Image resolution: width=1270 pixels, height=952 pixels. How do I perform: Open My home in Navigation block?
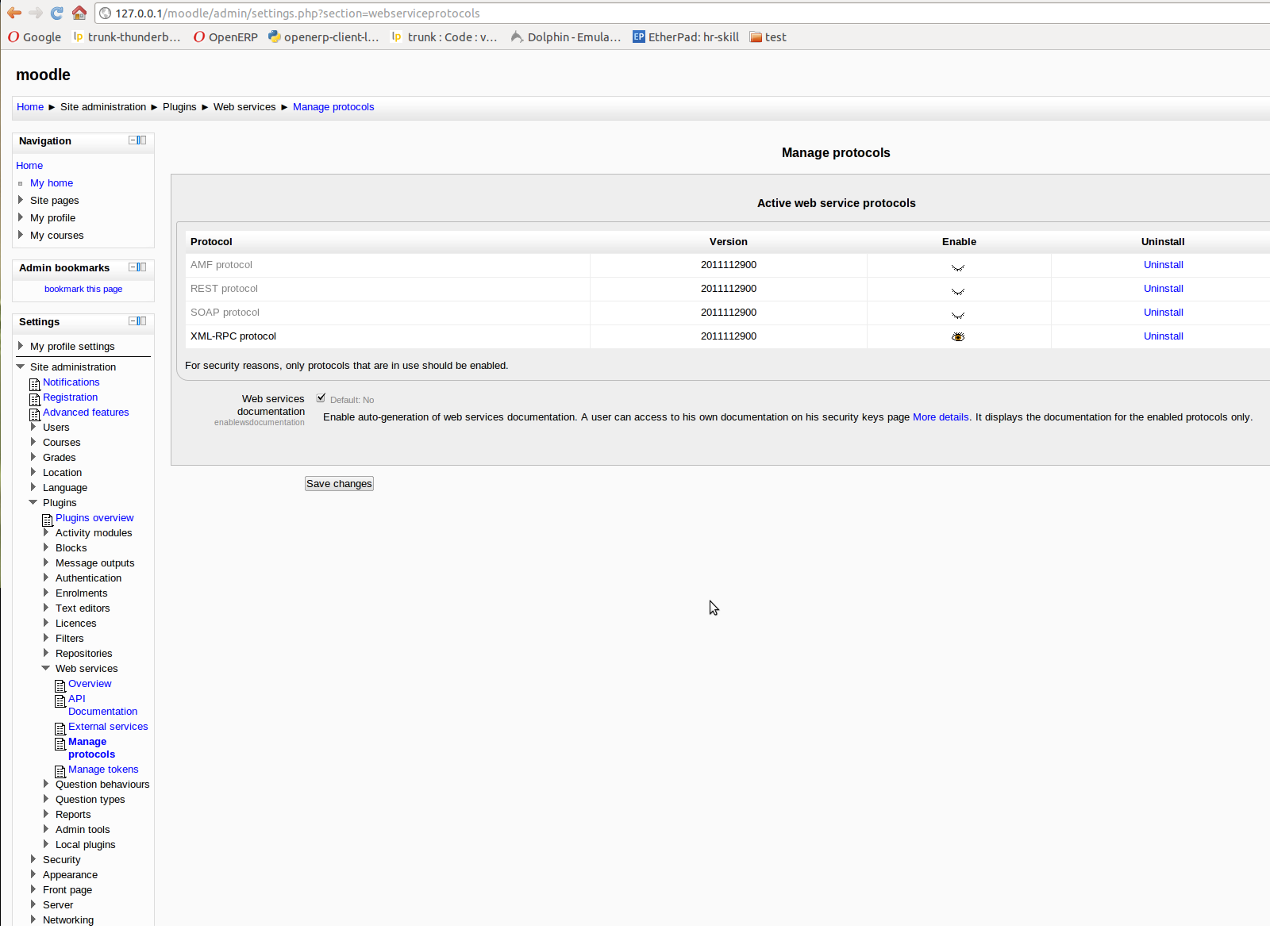(52, 183)
